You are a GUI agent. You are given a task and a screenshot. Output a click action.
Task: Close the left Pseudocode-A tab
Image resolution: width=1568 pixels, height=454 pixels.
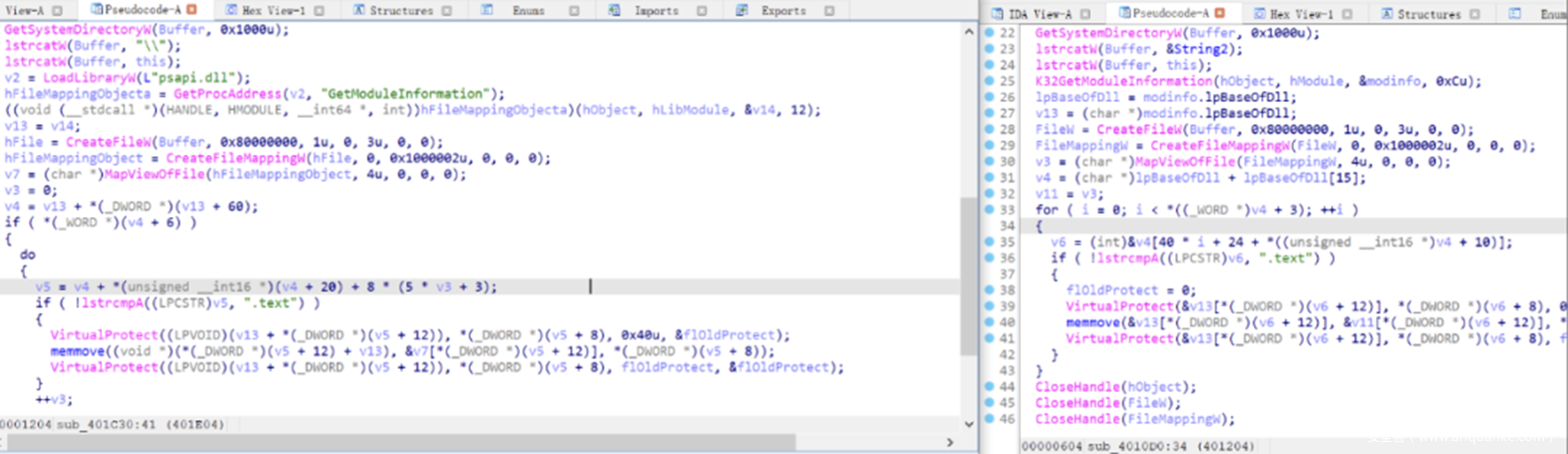pos(192,9)
